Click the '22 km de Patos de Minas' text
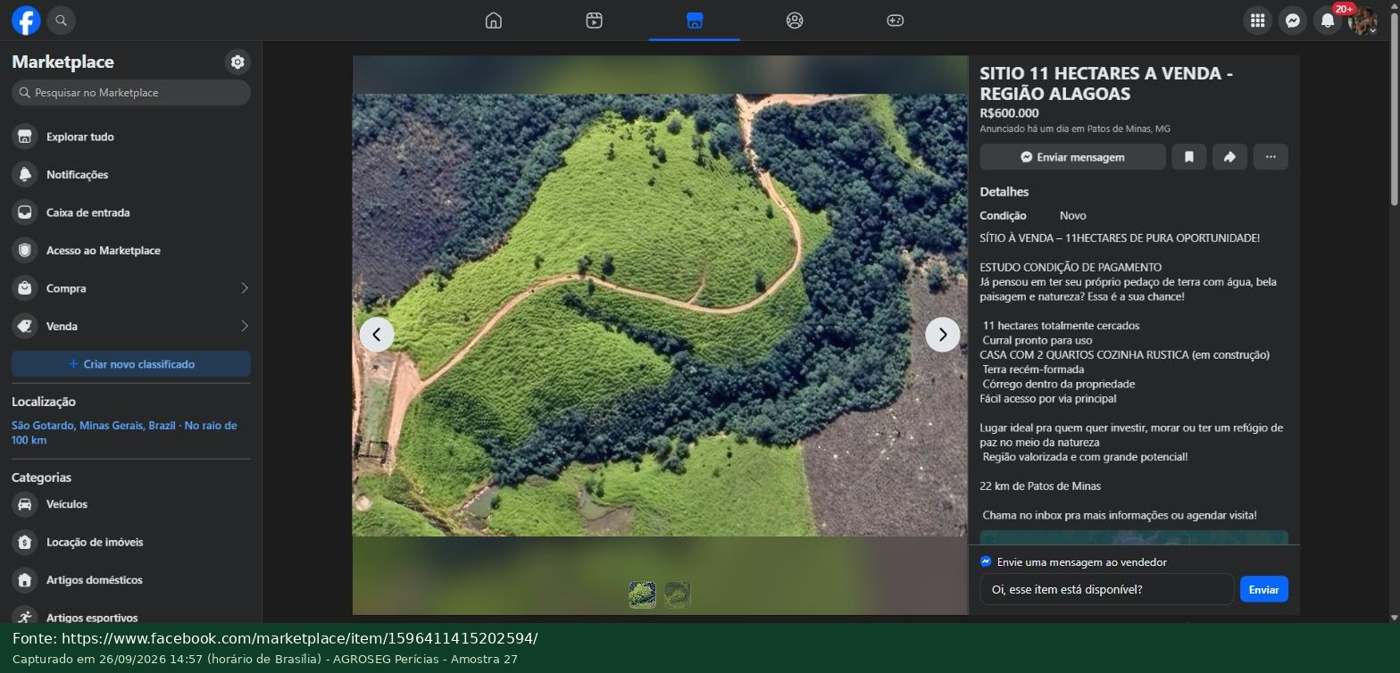1400x673 pixels. (x=1040, y=486)
